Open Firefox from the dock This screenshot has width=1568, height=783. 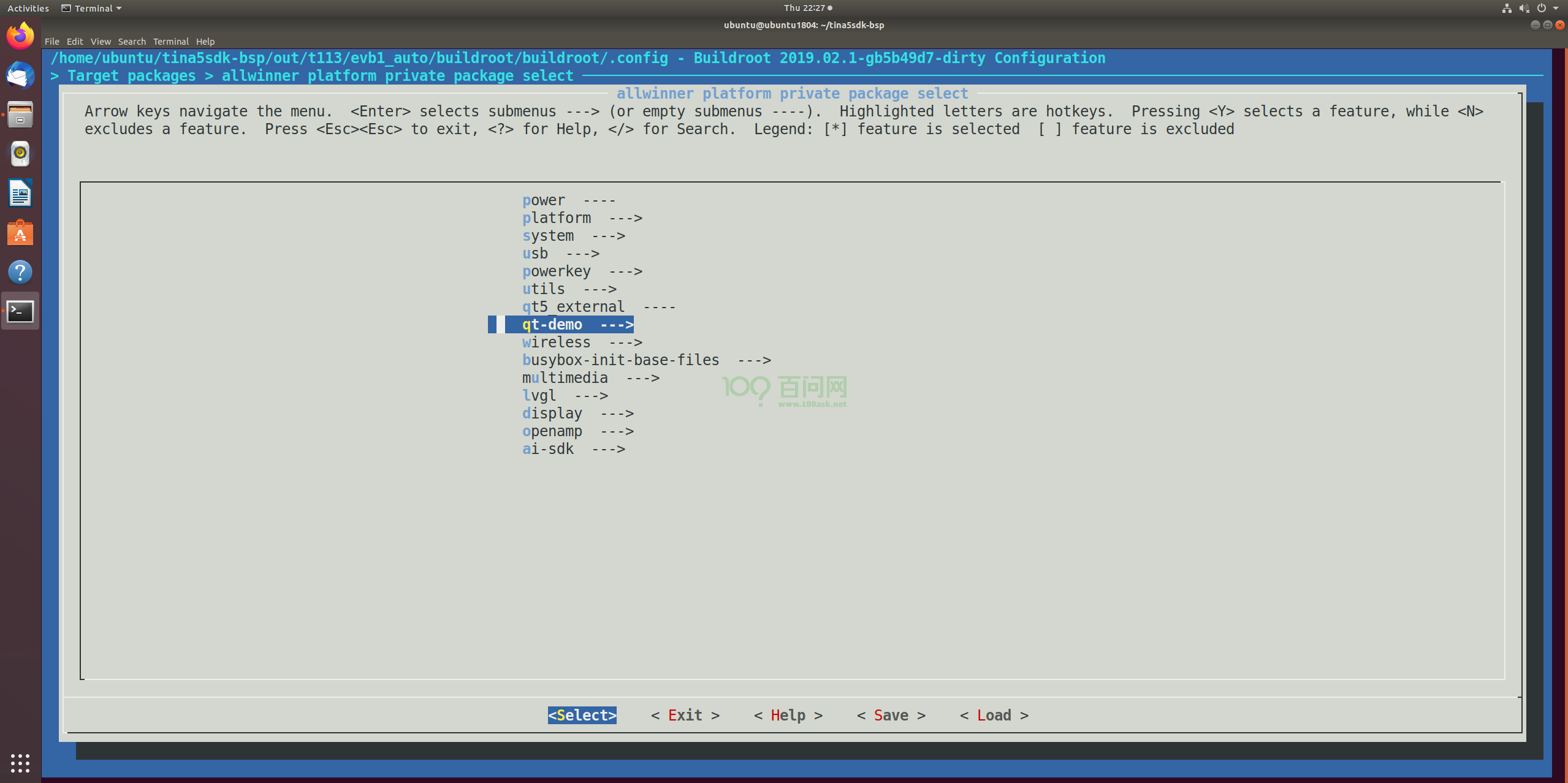pos(20,36)
